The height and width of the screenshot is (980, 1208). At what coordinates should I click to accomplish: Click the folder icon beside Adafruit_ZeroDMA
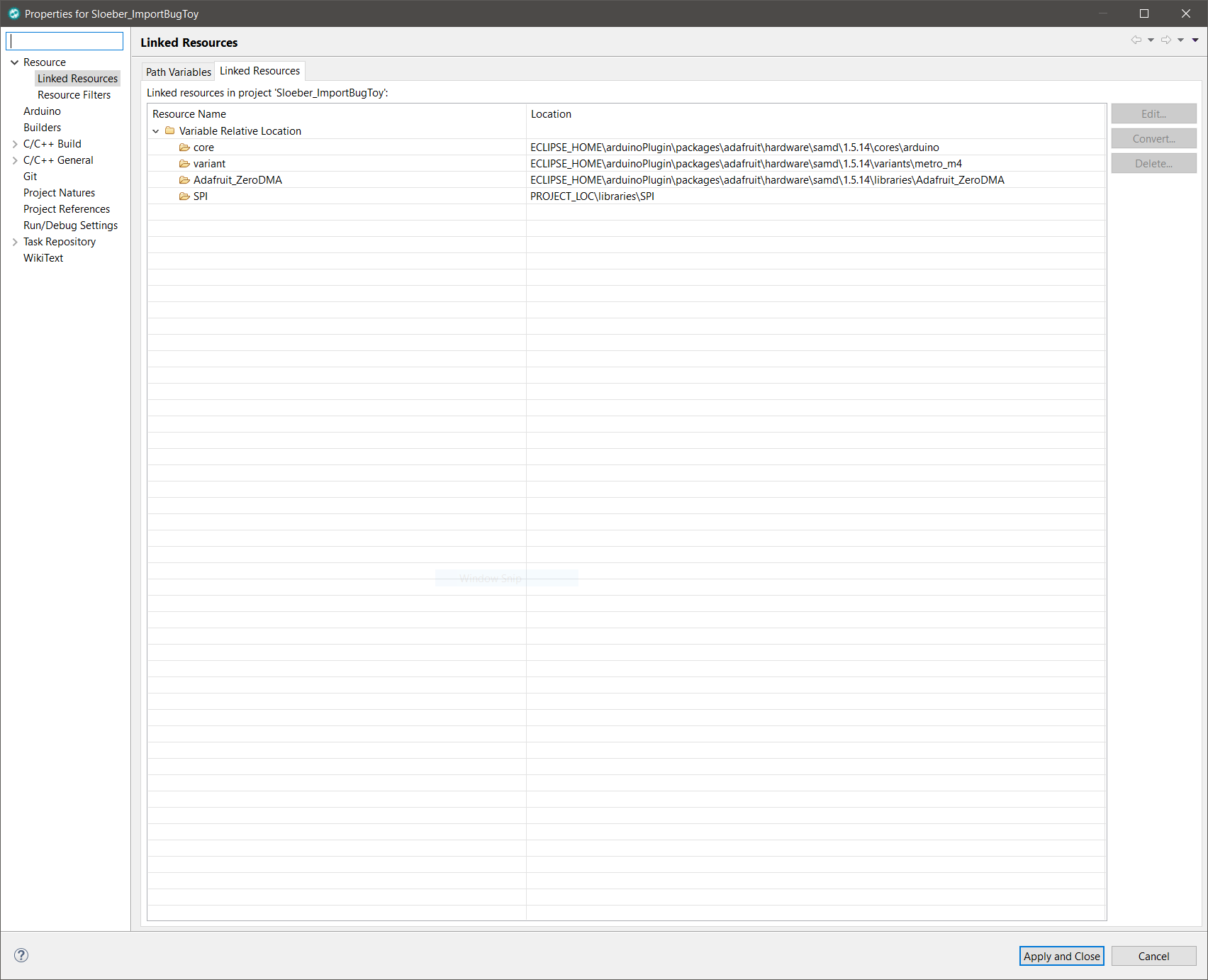click(184, 179)
